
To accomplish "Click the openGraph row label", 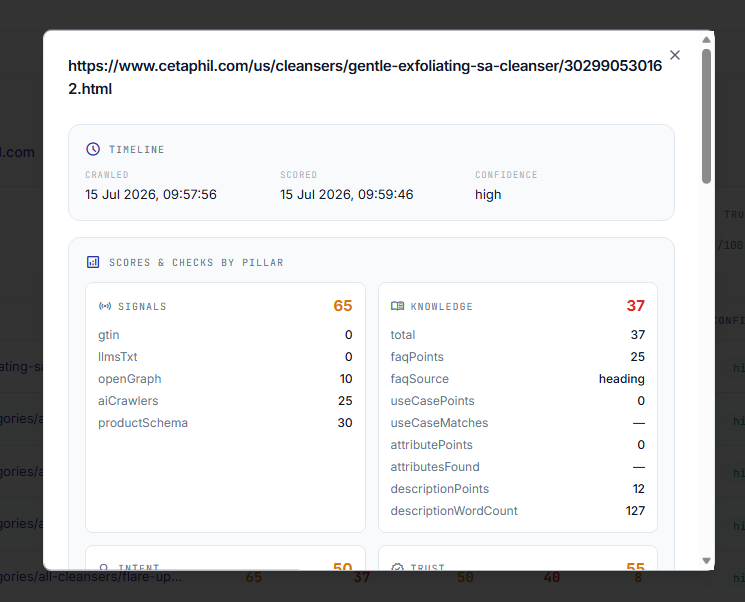I will [x=130, y=379].
